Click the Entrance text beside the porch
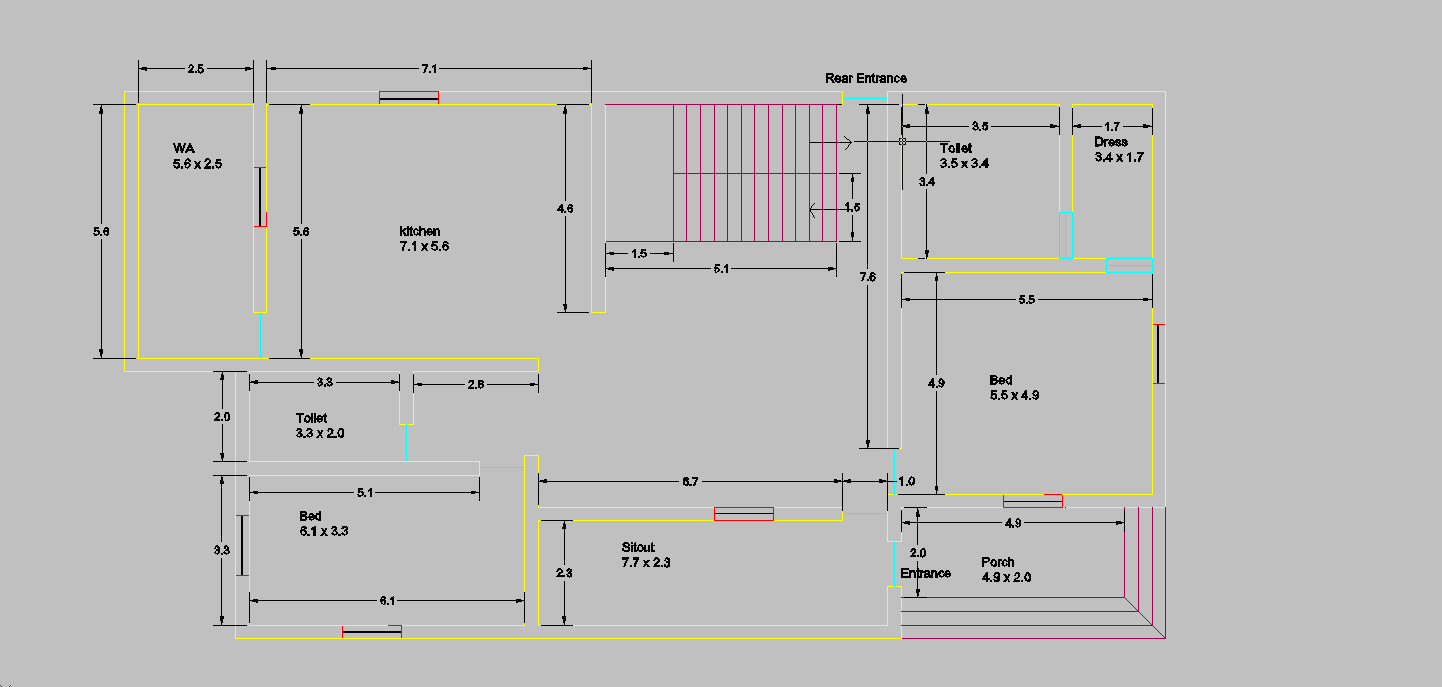 [x=925, y=573]
